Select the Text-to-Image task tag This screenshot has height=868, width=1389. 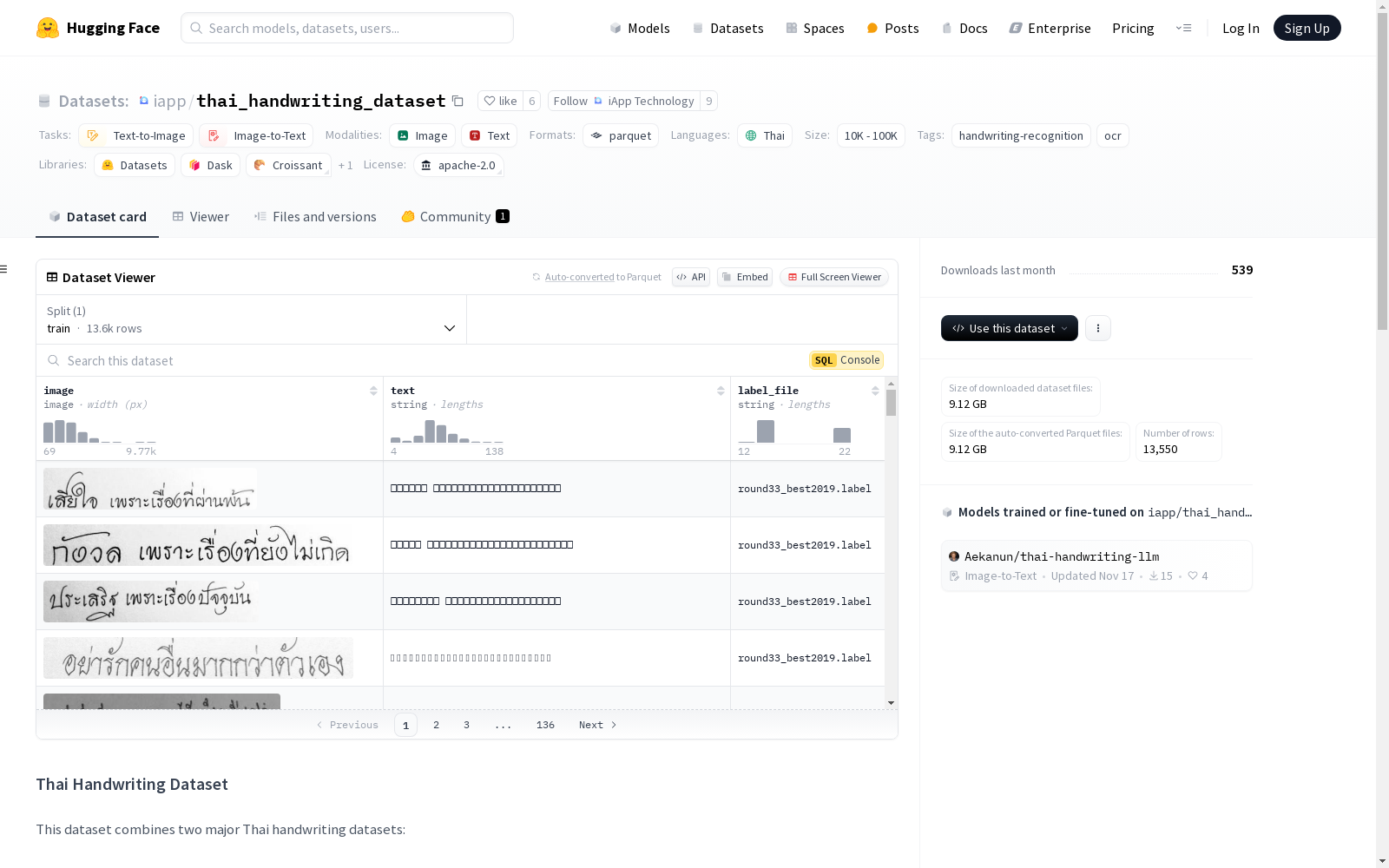pyautogui.click(x=135, y=135)
